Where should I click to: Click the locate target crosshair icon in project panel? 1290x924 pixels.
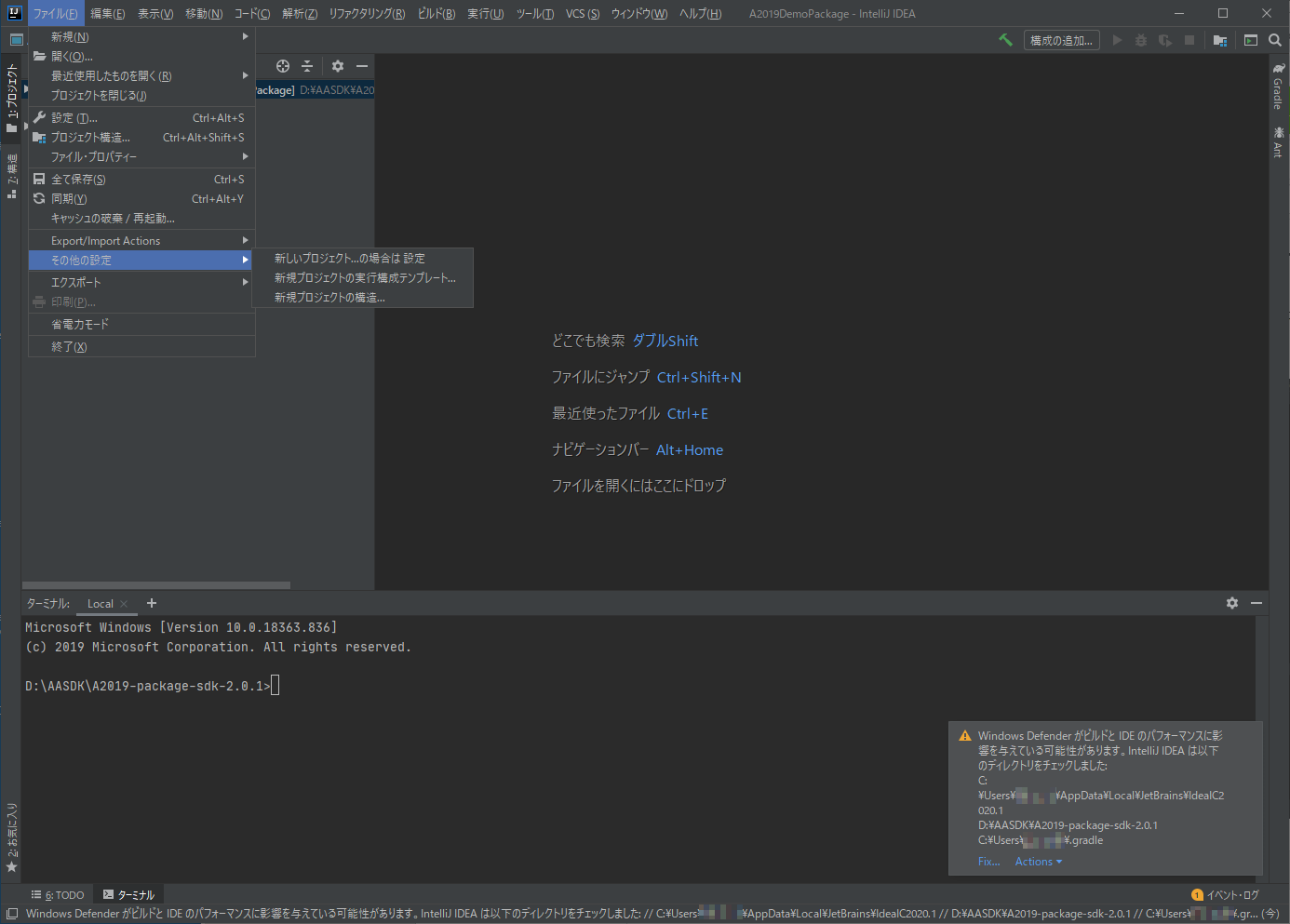click(x=283, y=66)
